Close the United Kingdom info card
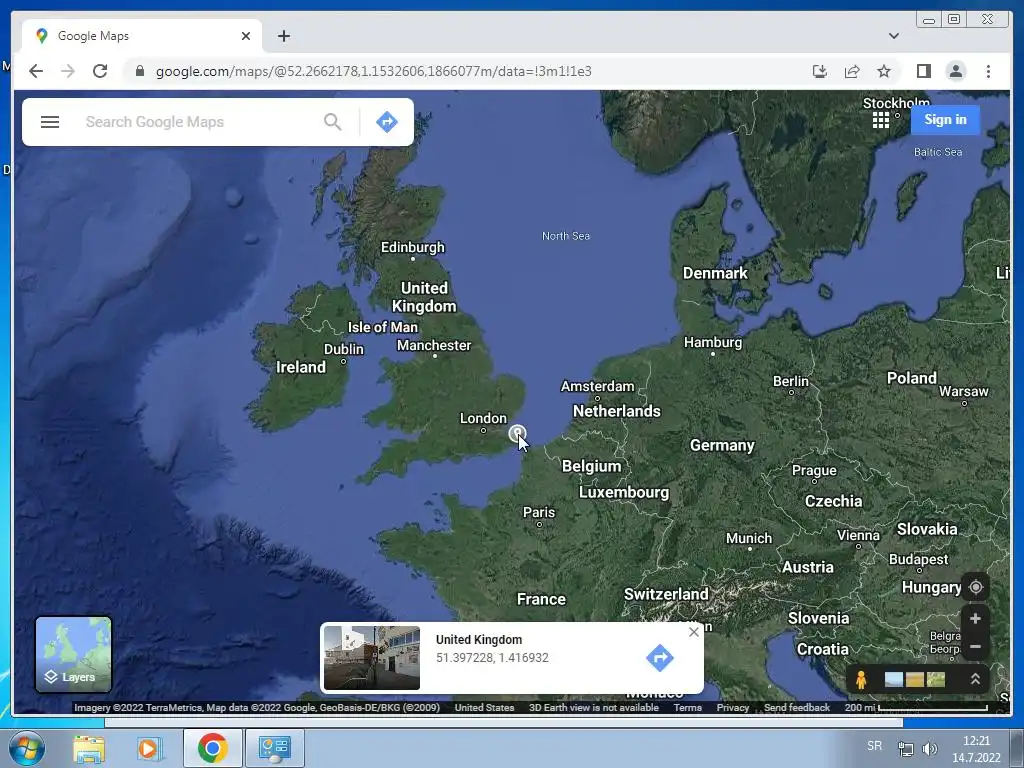 tap(694, 632)
